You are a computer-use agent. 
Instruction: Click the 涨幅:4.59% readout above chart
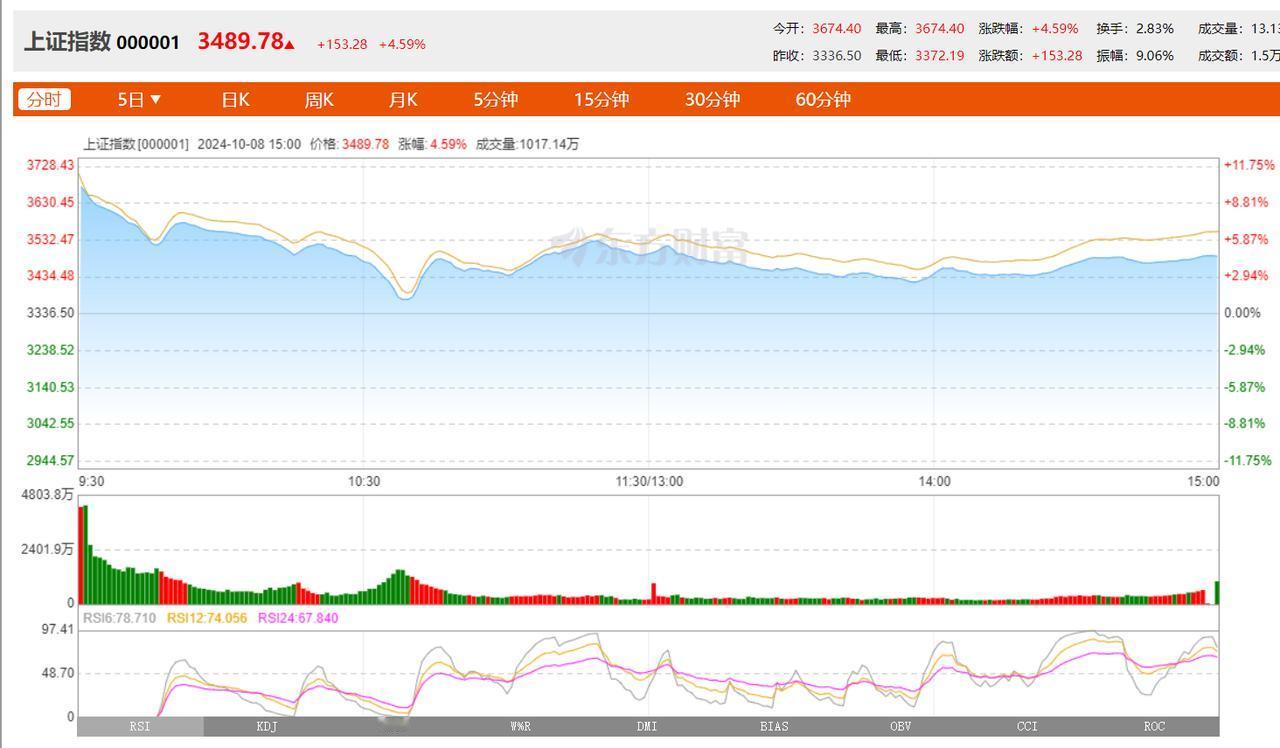[x=433, y=144]
